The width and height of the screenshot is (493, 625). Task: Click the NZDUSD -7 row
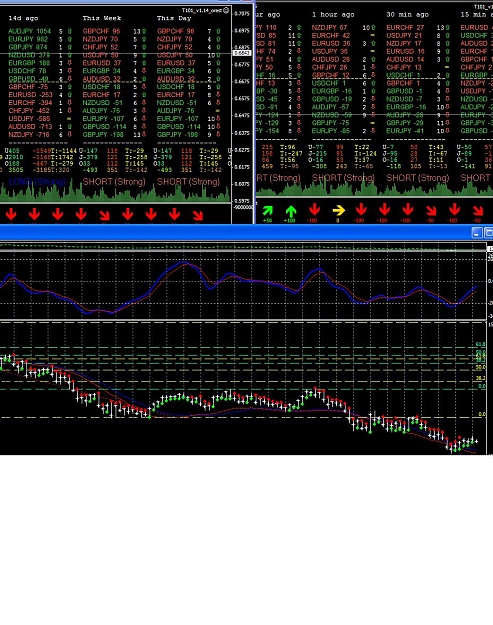pyautogui.click(x=418, y=99)
